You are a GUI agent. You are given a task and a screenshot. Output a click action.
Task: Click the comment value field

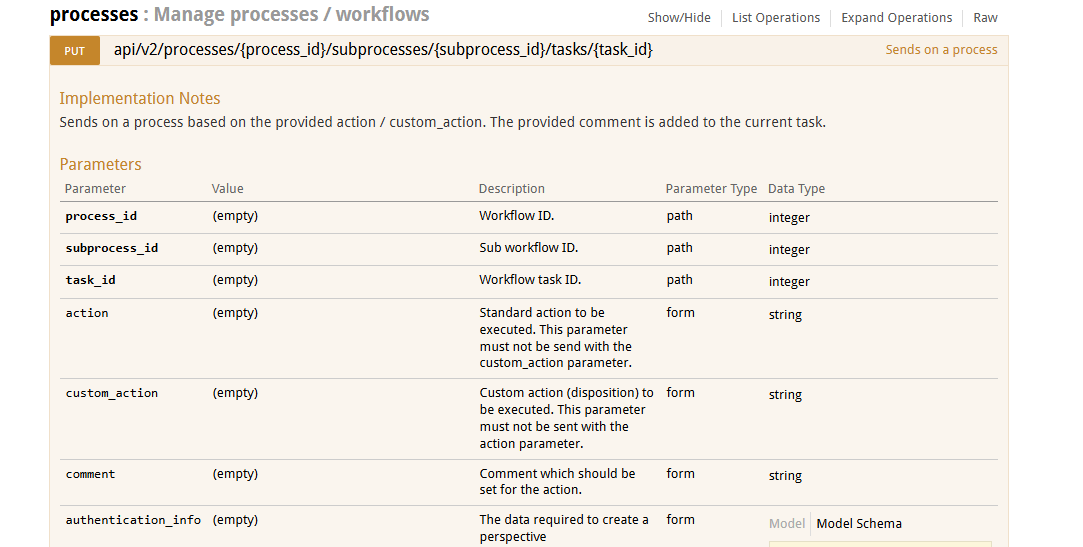(x=235, y=474)
